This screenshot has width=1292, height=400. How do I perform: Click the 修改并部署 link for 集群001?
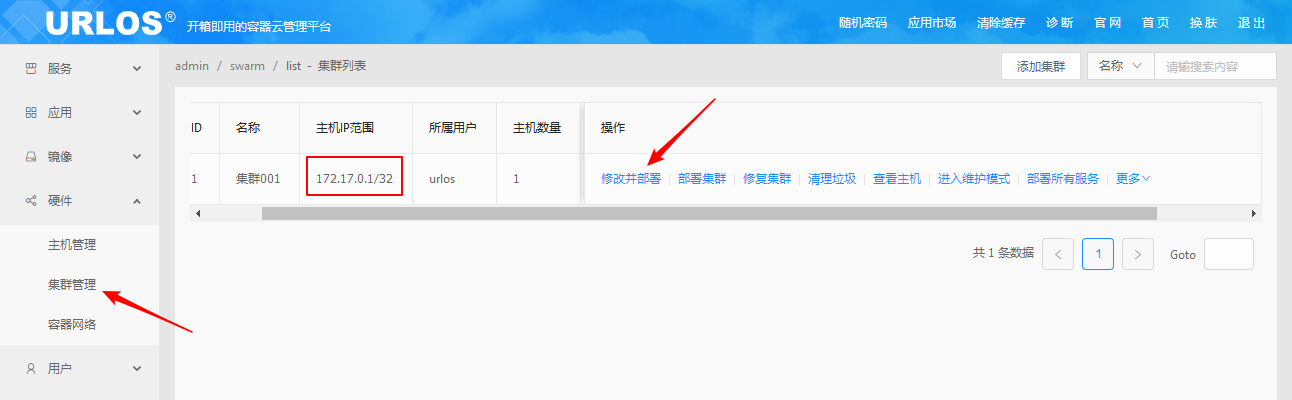[x=630, y=179]
